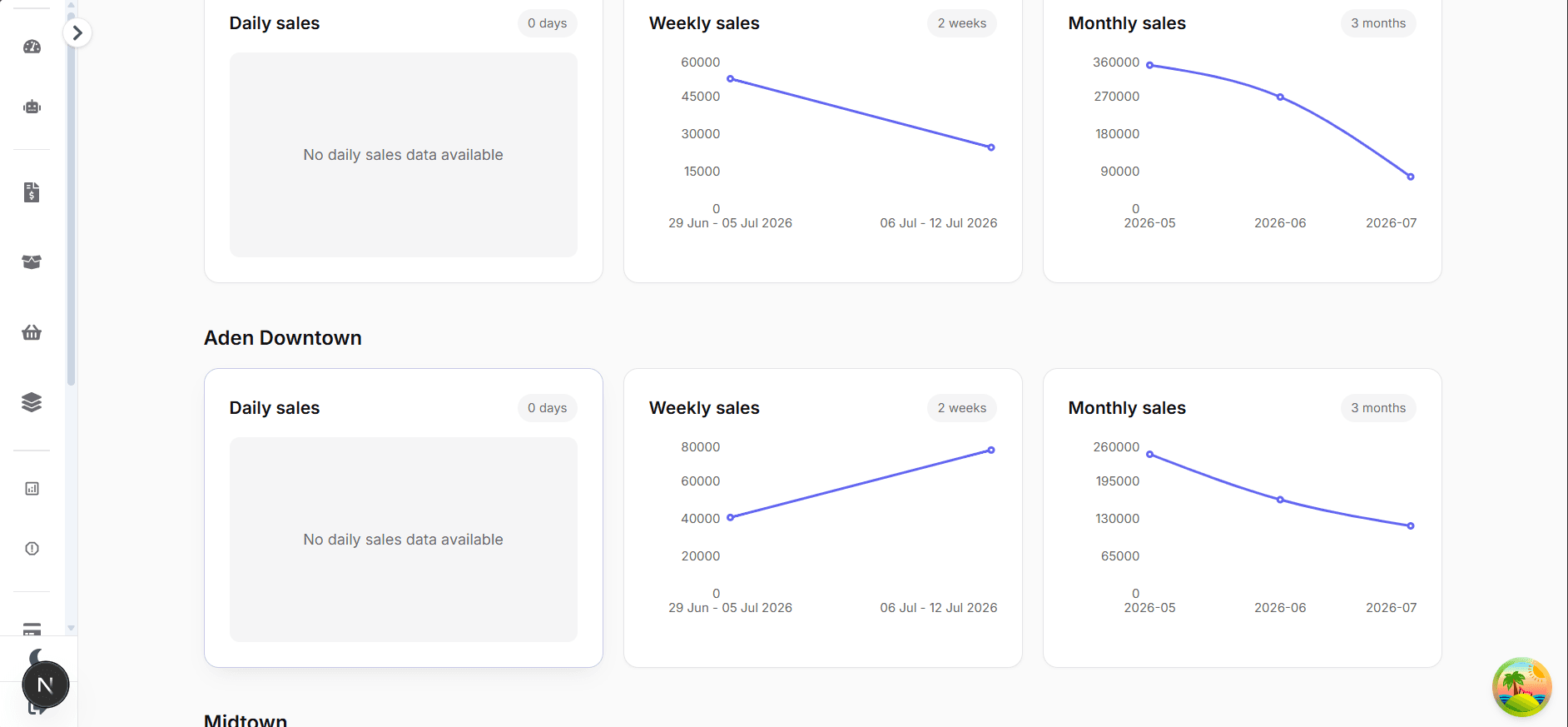
Task: Open the stacked layers icon in sidebar
Action: [x=32, y=402]
